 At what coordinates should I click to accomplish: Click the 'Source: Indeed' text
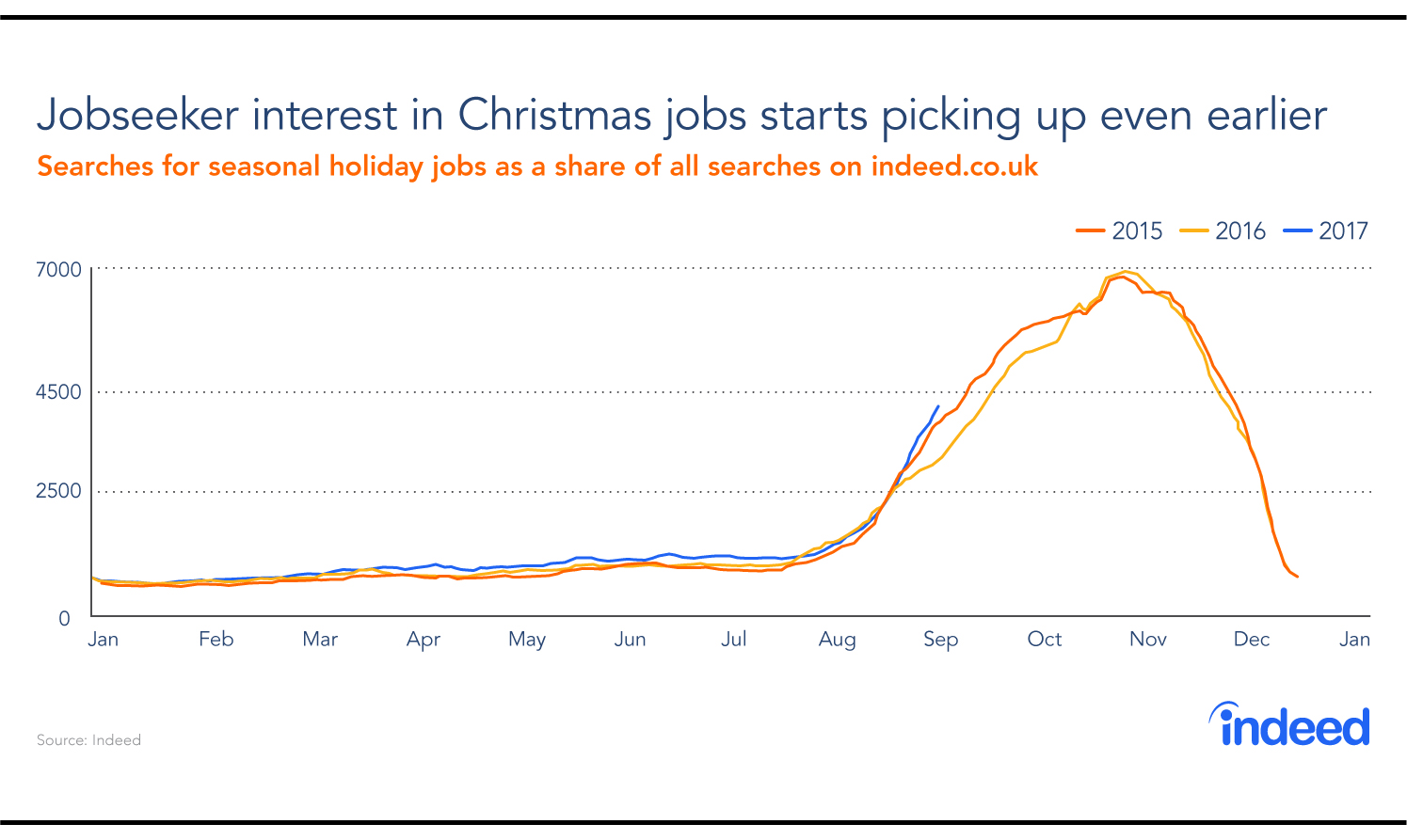[88, 740]
